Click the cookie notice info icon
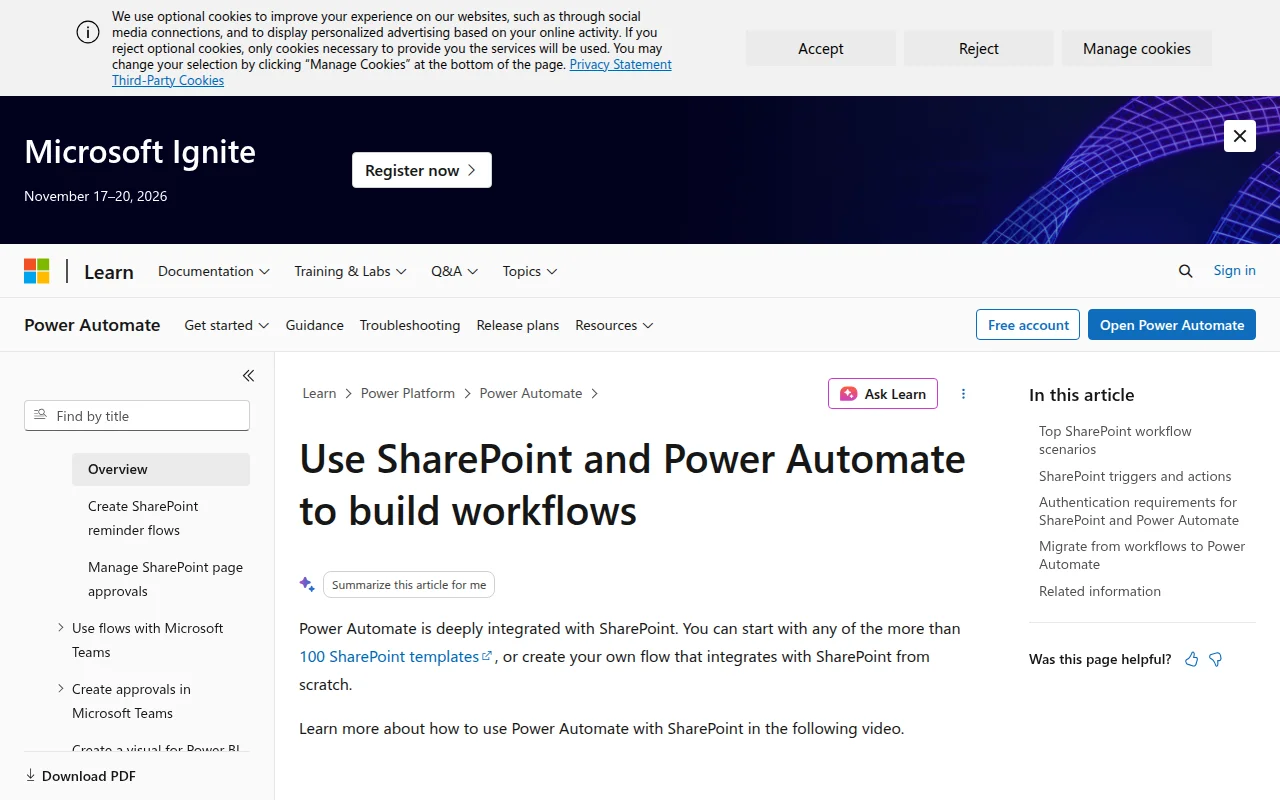Screen dimensions: 1280x800 88,32
